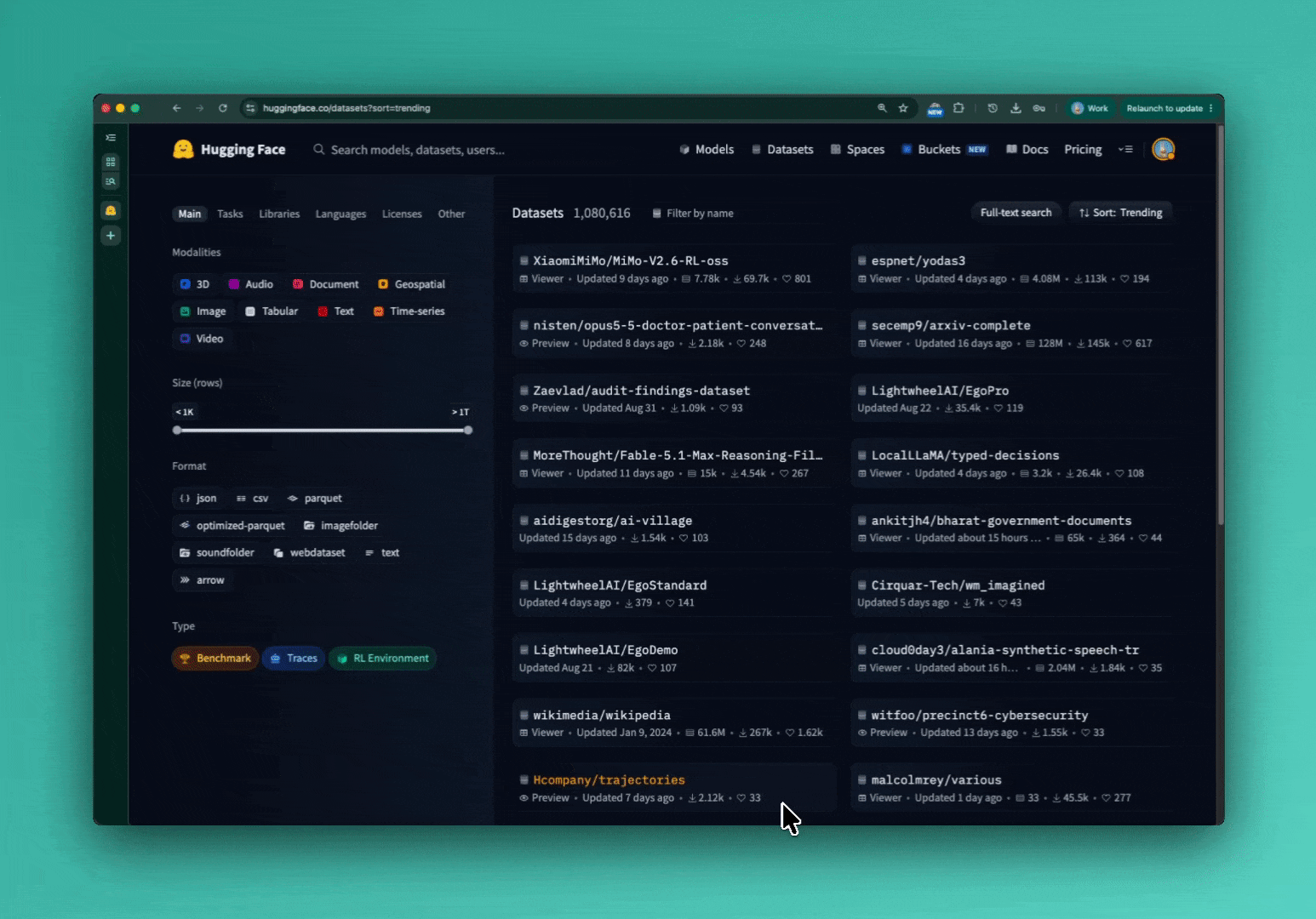
Task: Toggle the parquet format filter
Action: point(315,499)
